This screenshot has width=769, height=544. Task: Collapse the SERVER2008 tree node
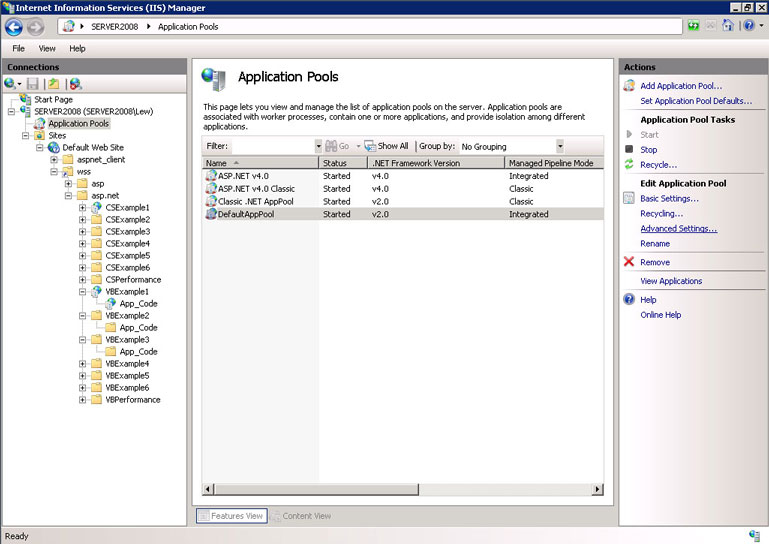tap(12, 112)
